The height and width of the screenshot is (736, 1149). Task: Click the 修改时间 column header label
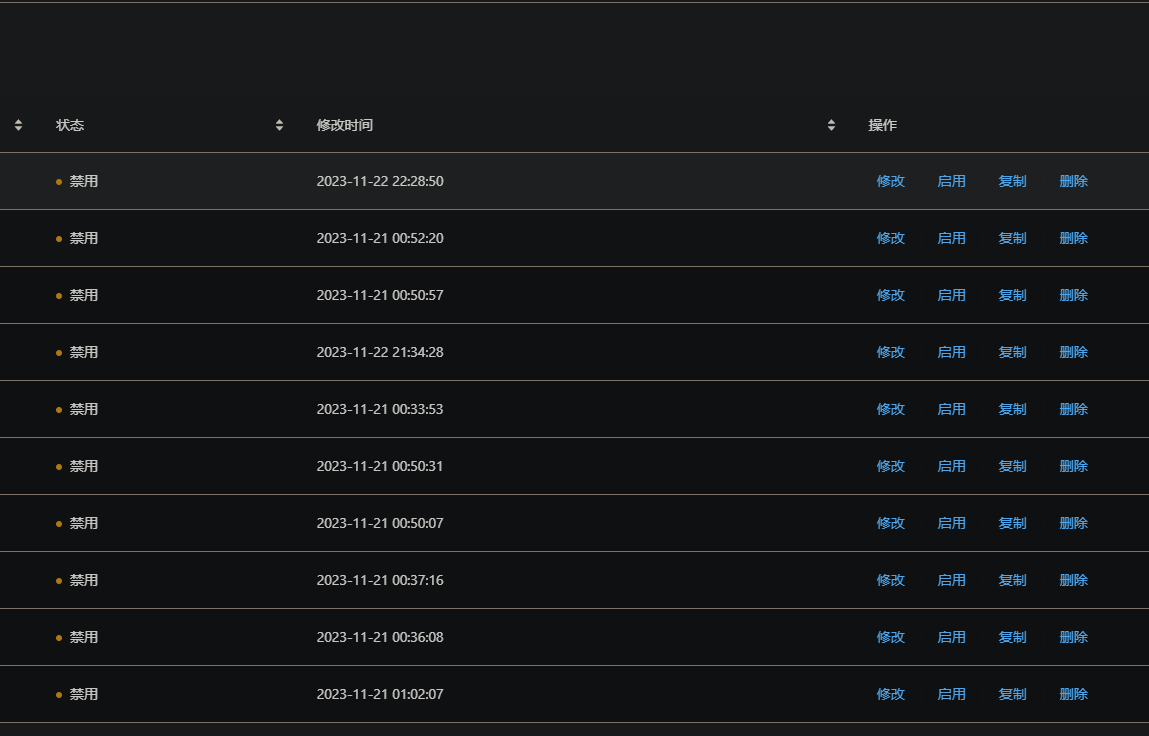pos(343,124)
